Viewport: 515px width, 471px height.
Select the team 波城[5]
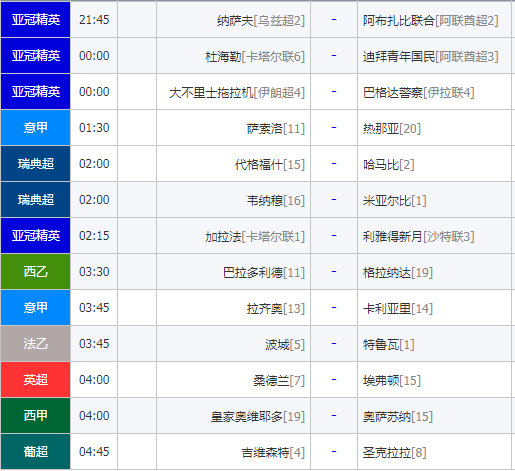[x=285, y=345]
